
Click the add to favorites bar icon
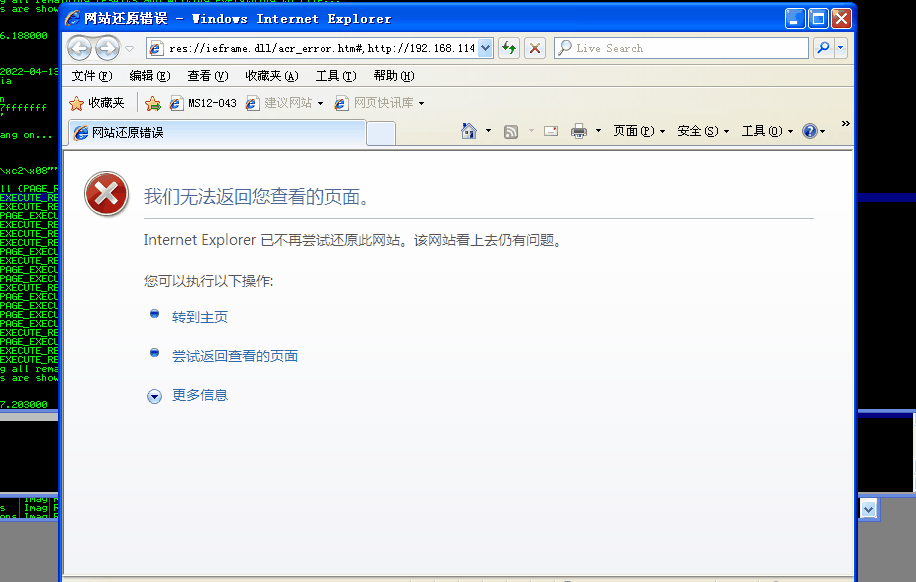153,103
